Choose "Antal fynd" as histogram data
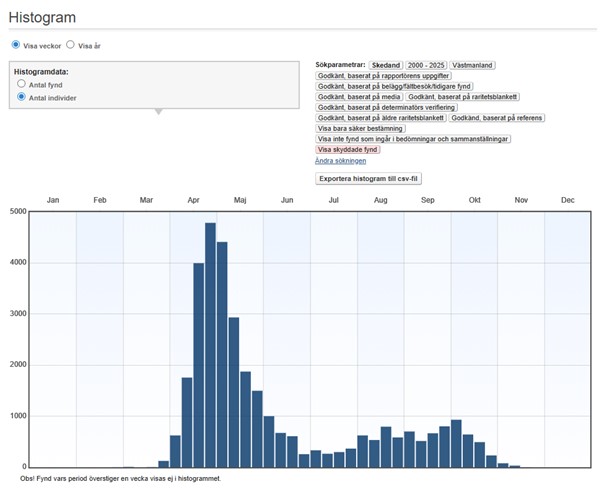Image resolution: width=603 pixels, height=489 pixels. click(22, 85)
